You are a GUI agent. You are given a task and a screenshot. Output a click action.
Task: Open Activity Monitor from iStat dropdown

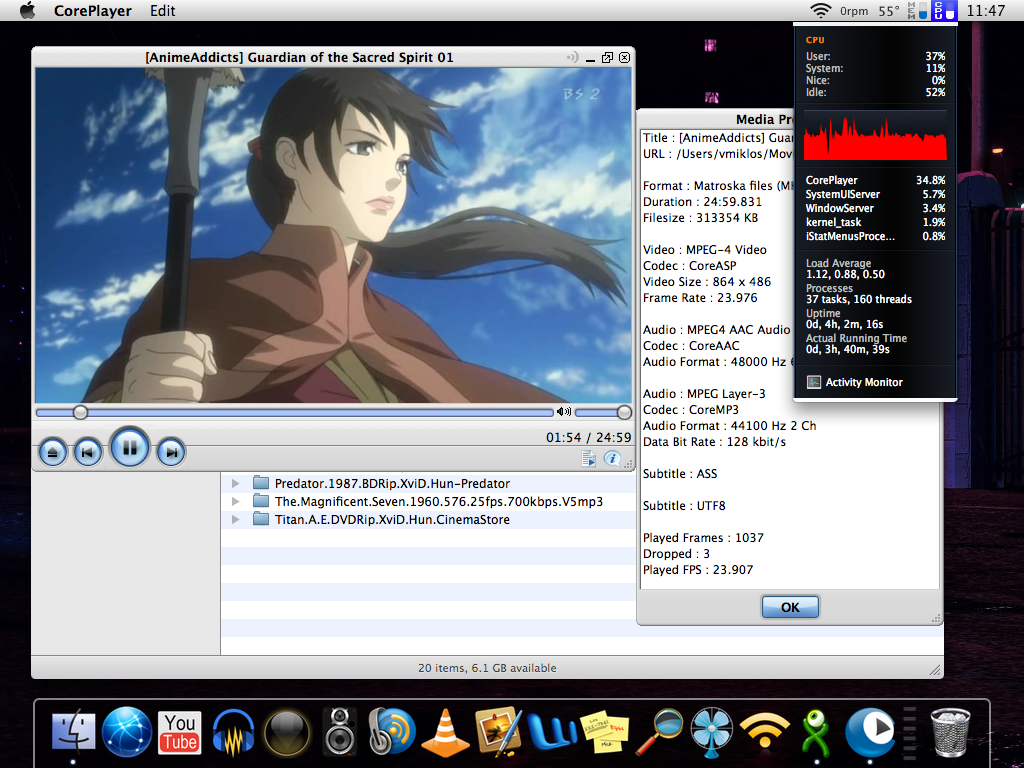point(855,383)
